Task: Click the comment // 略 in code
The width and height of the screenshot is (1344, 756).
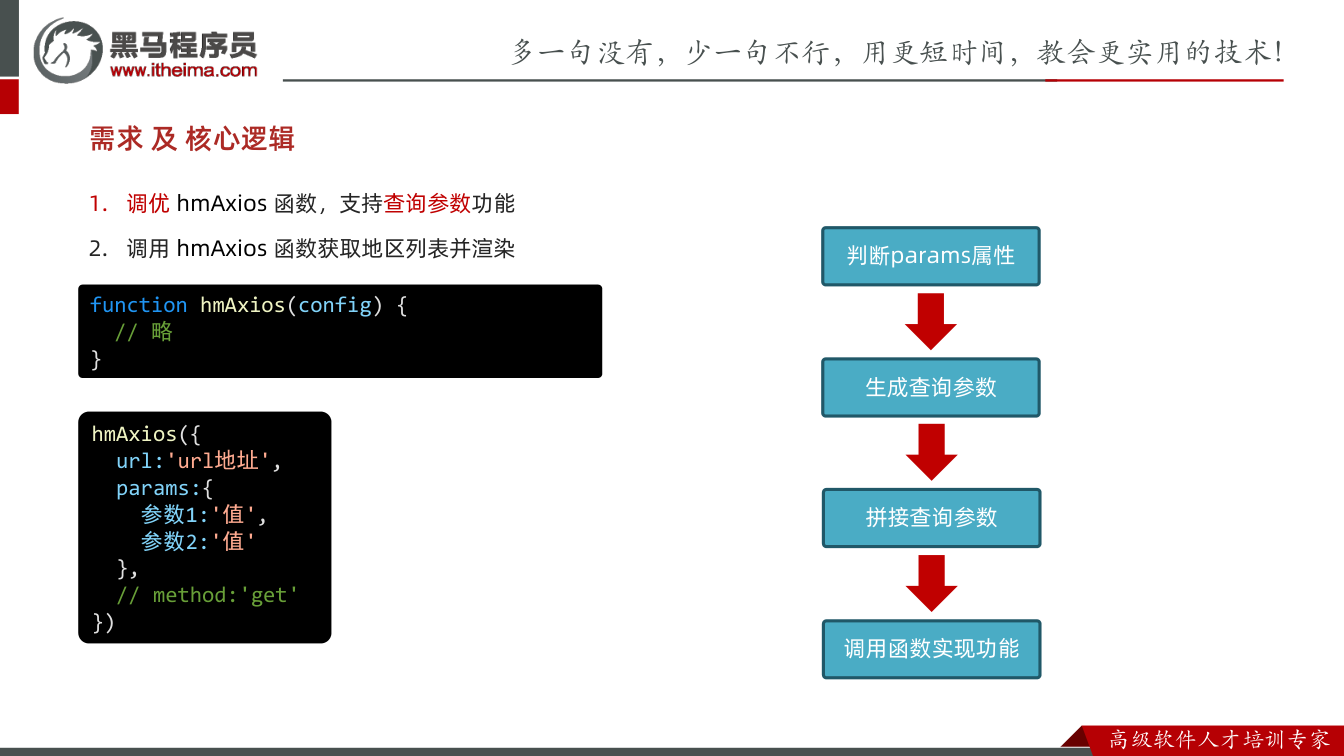Action: (x=144, y=332)
